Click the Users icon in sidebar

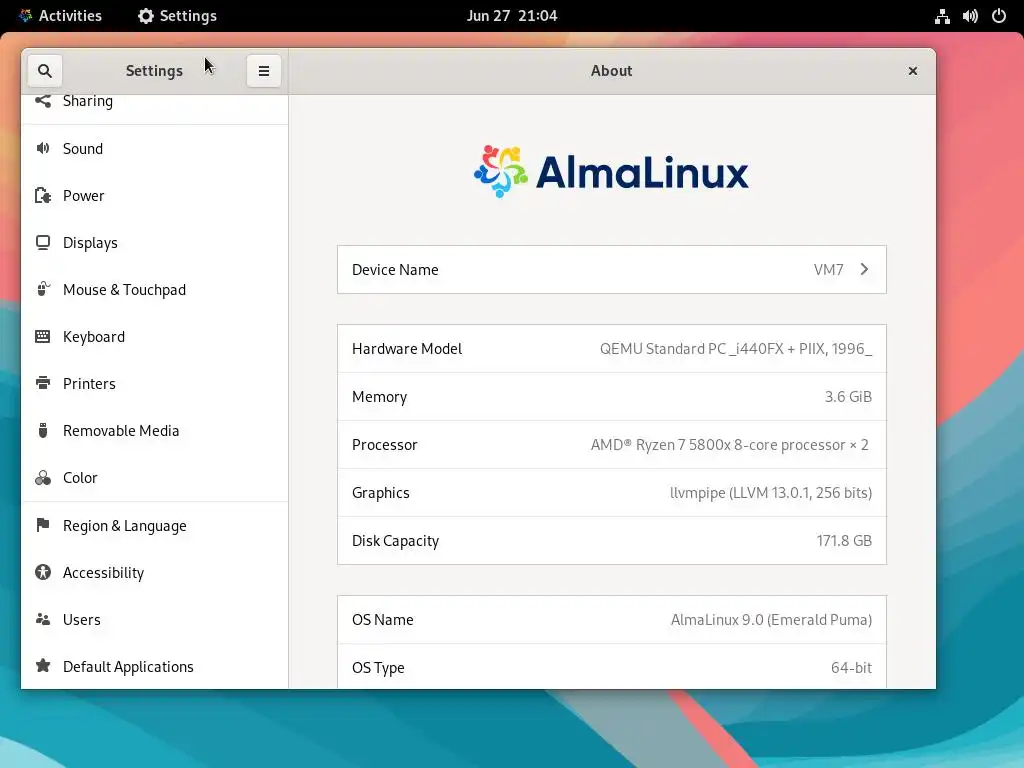pos(43,619)
